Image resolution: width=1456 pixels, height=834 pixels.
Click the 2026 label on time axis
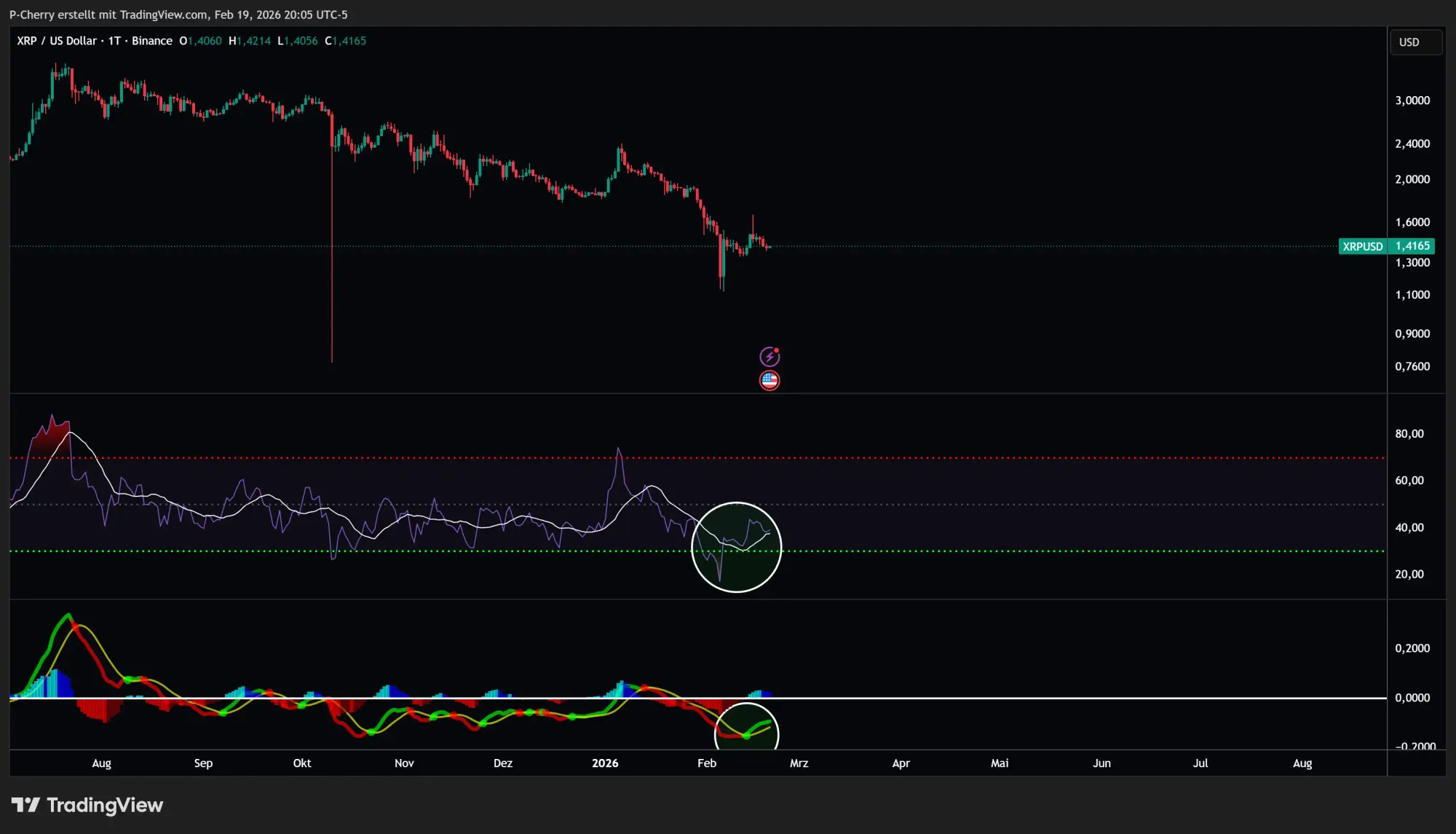[605, 763]
